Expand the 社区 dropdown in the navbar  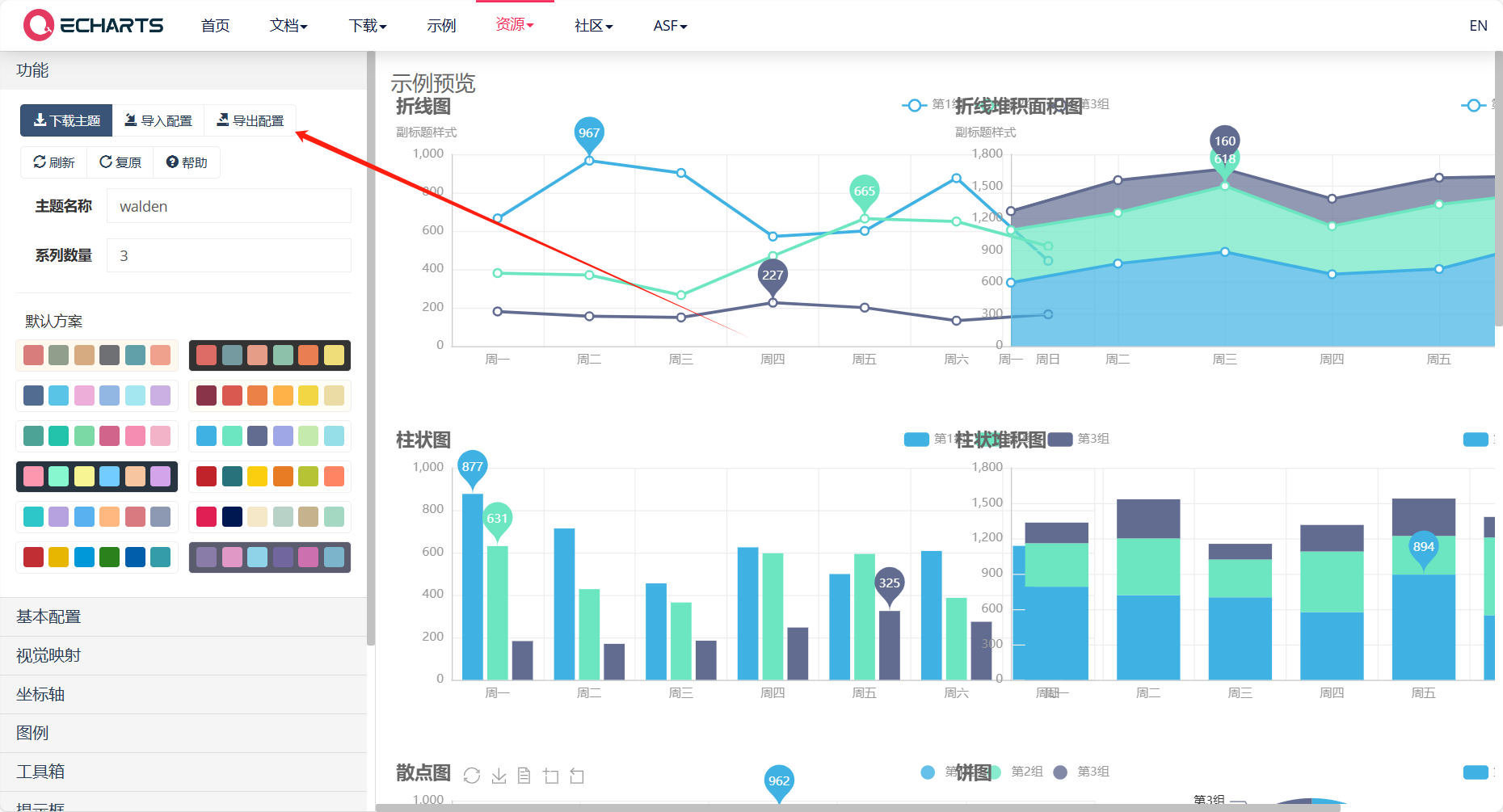click(593, 26)
